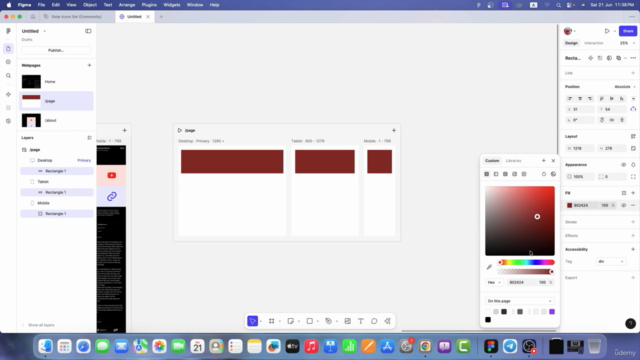Viewport: 640px width, 360px height.
Task: Choose solid fill type in color picker
Action: (487, 174)
